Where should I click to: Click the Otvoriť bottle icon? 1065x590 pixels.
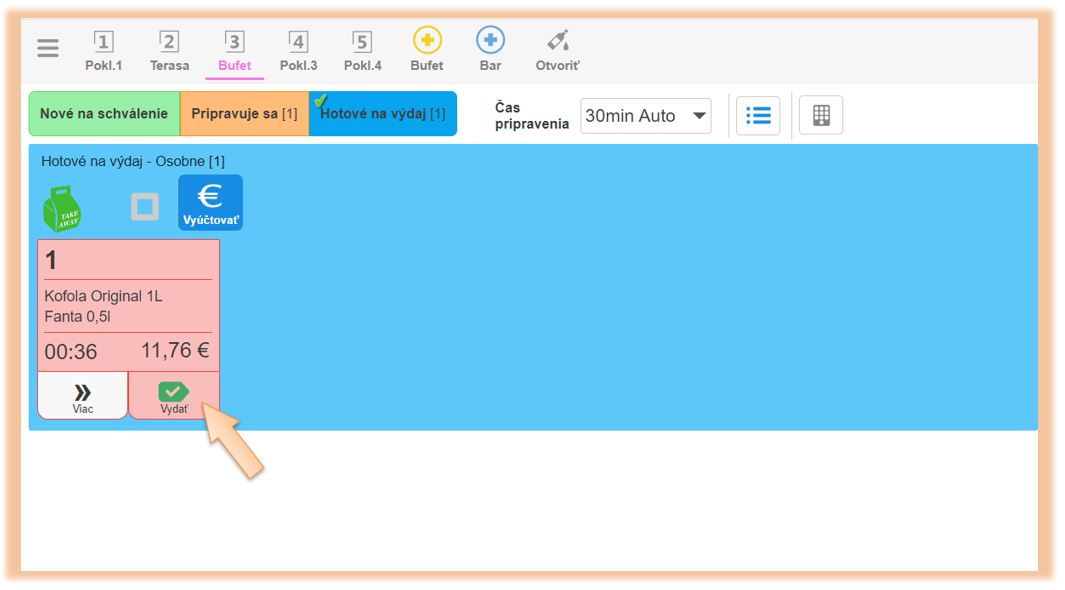(x=558, y=50)
